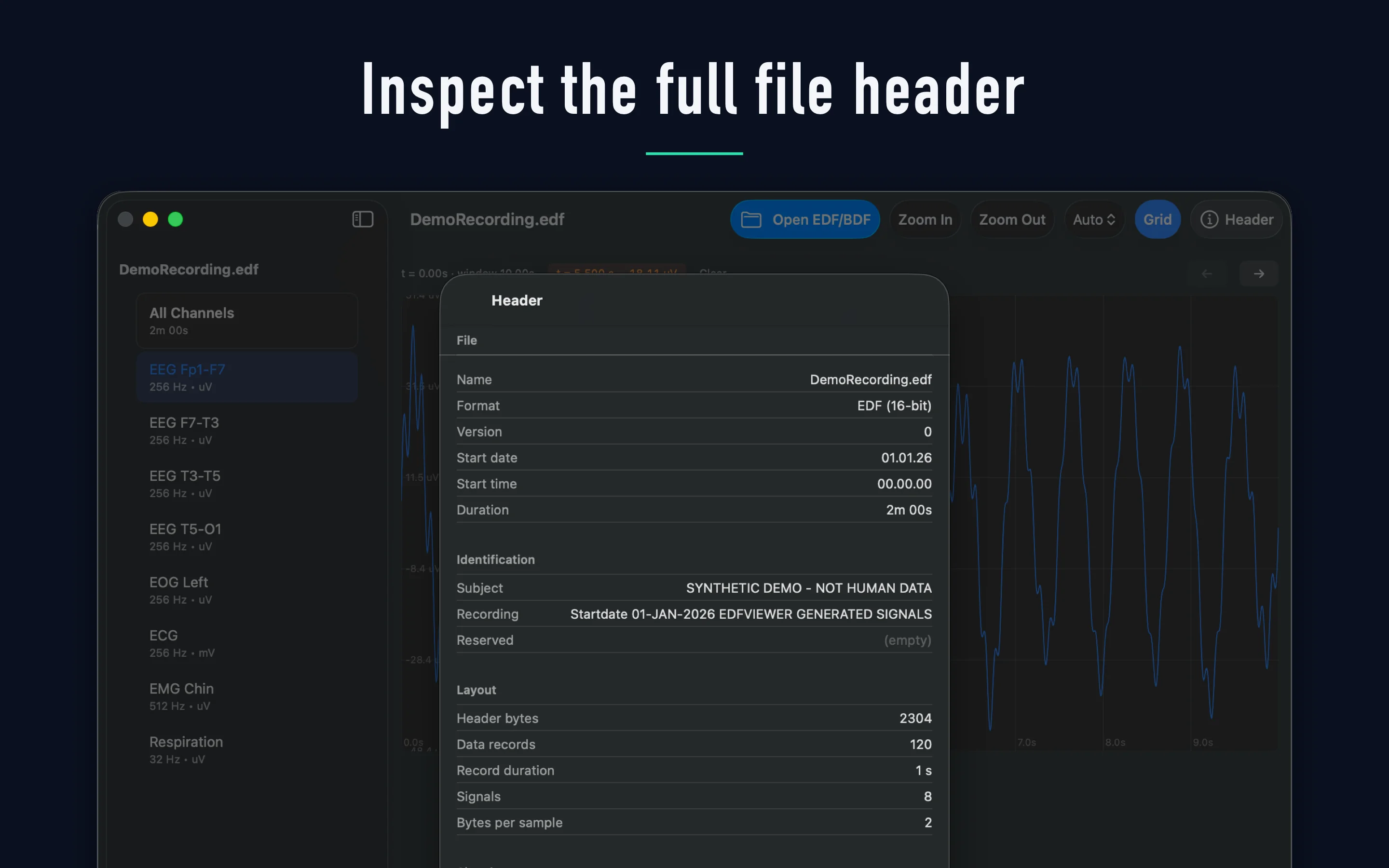1389x868 pixels.
Task: Click the Bytes per sample value 2
Action: click(x=928, y=823)
